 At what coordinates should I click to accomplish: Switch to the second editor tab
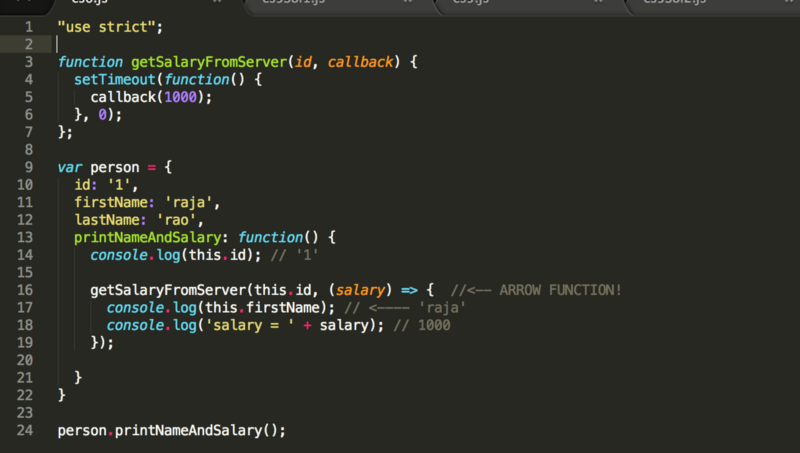(x=300, y=3)
